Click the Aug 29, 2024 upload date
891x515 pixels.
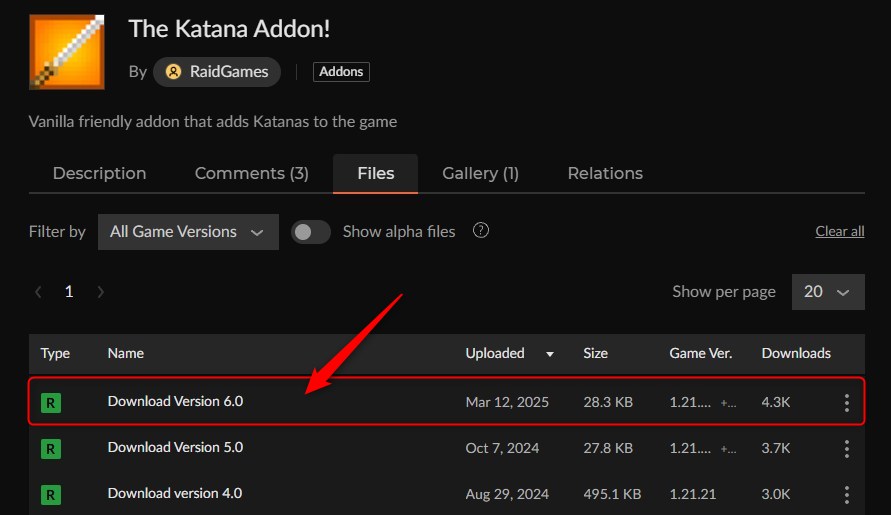[x=507, y=495]
